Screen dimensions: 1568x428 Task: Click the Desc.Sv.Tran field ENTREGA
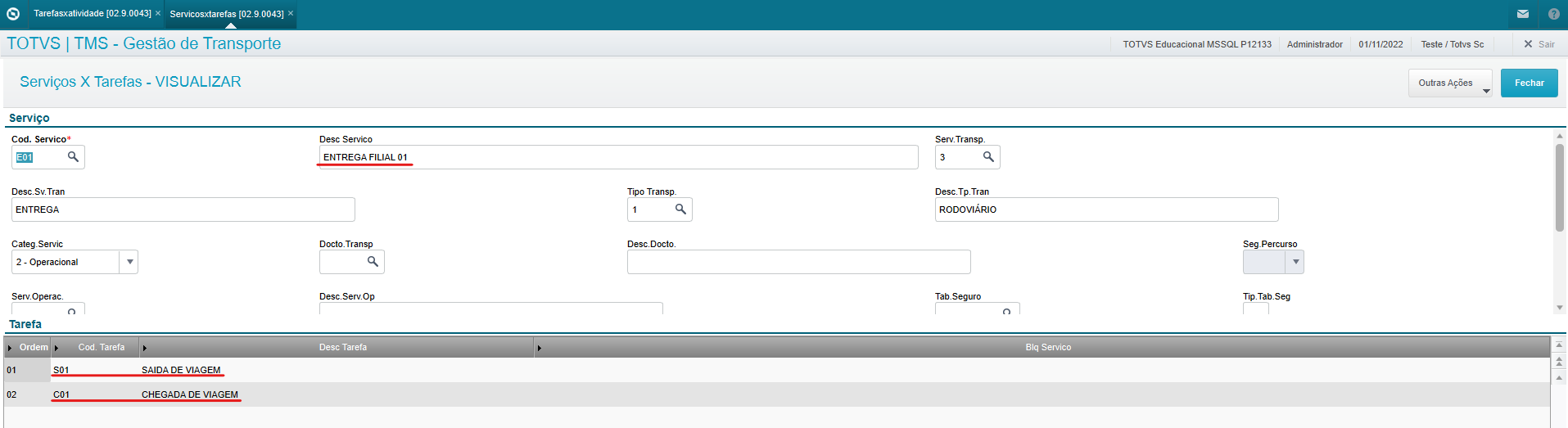pos(183,209)
